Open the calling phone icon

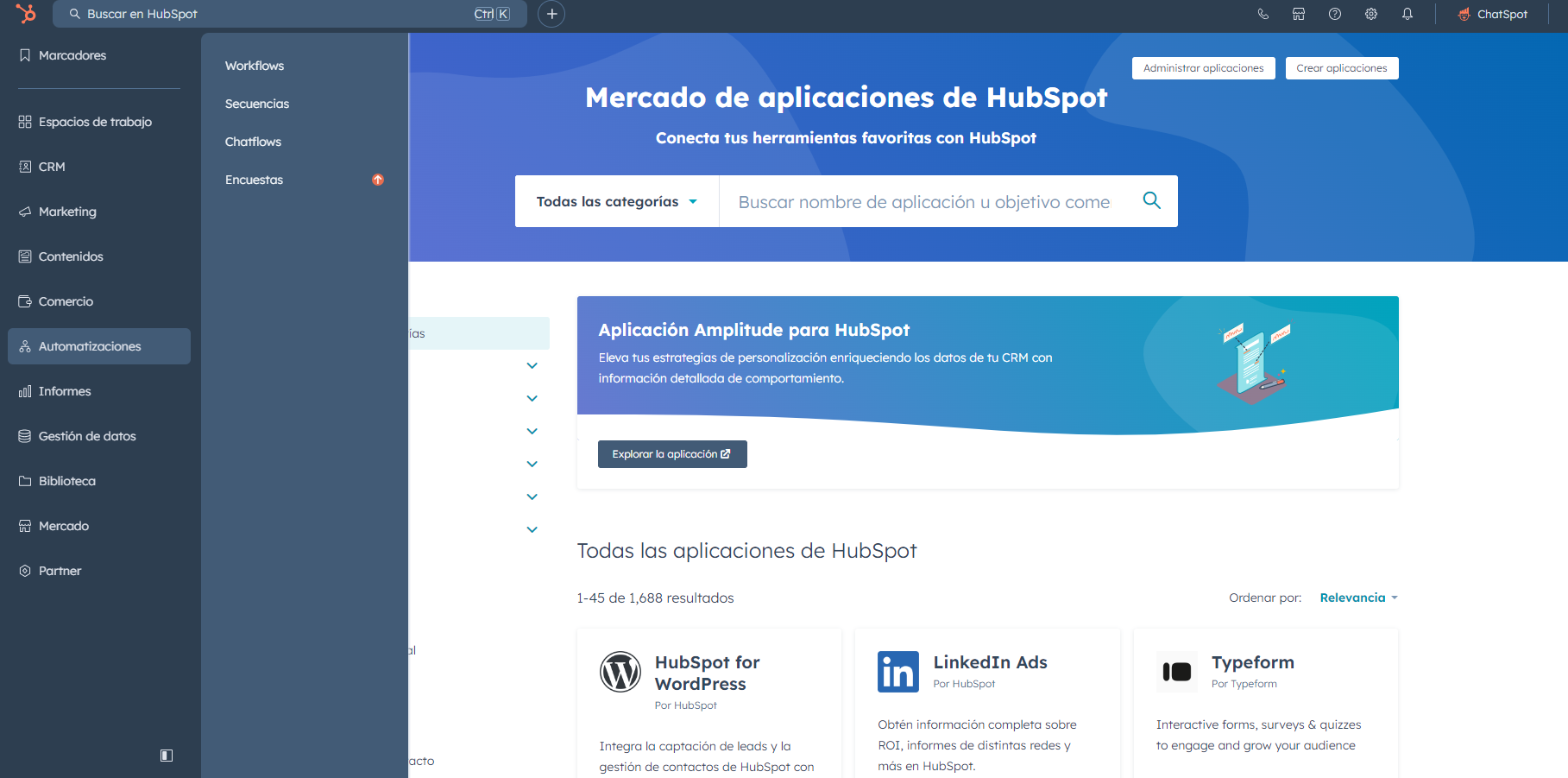coord(1263,14)
